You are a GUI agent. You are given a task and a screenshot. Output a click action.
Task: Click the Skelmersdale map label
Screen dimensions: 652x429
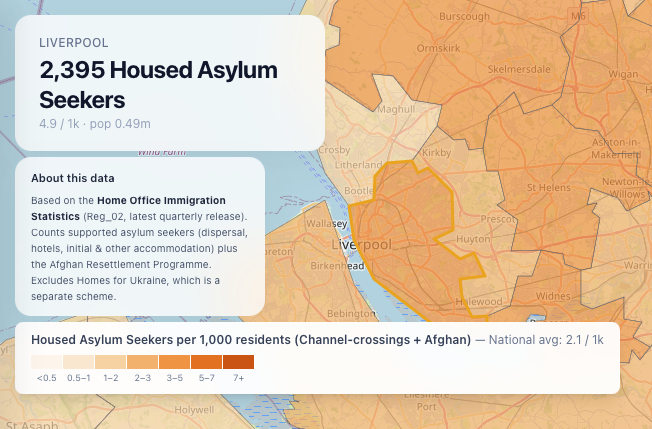click(519, 69)
